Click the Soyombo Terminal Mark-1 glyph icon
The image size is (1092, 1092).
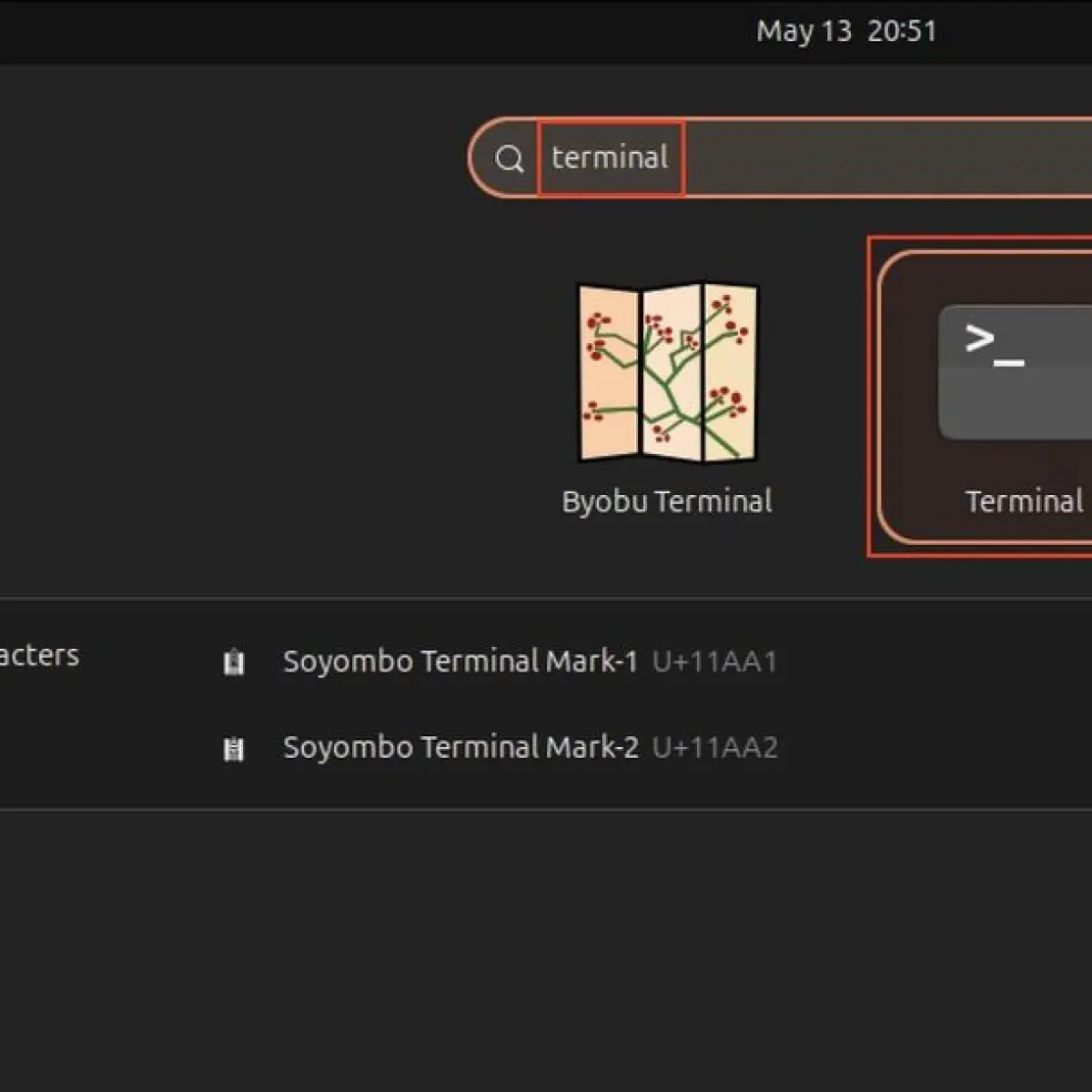click(234, 662)
